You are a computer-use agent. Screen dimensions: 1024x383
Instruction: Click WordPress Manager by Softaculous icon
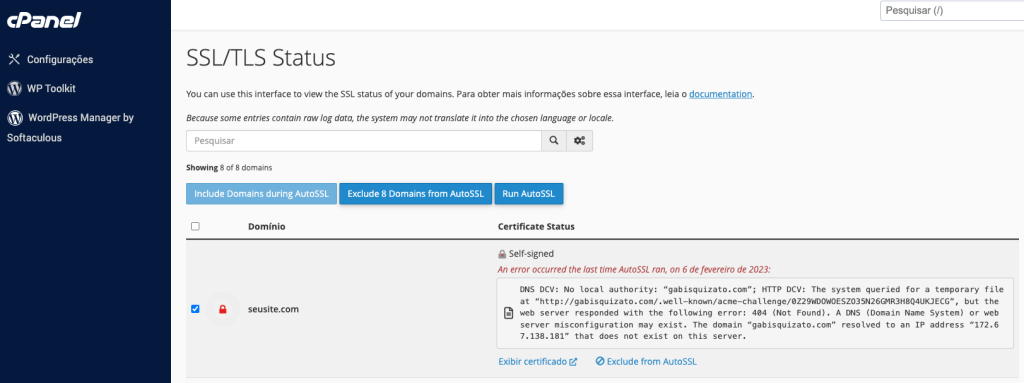(14, 118)
